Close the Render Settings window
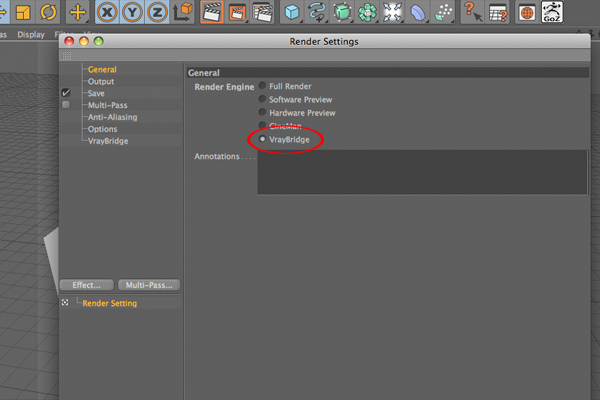The width and height of the screenshot is (600, 400). [69, 41]
